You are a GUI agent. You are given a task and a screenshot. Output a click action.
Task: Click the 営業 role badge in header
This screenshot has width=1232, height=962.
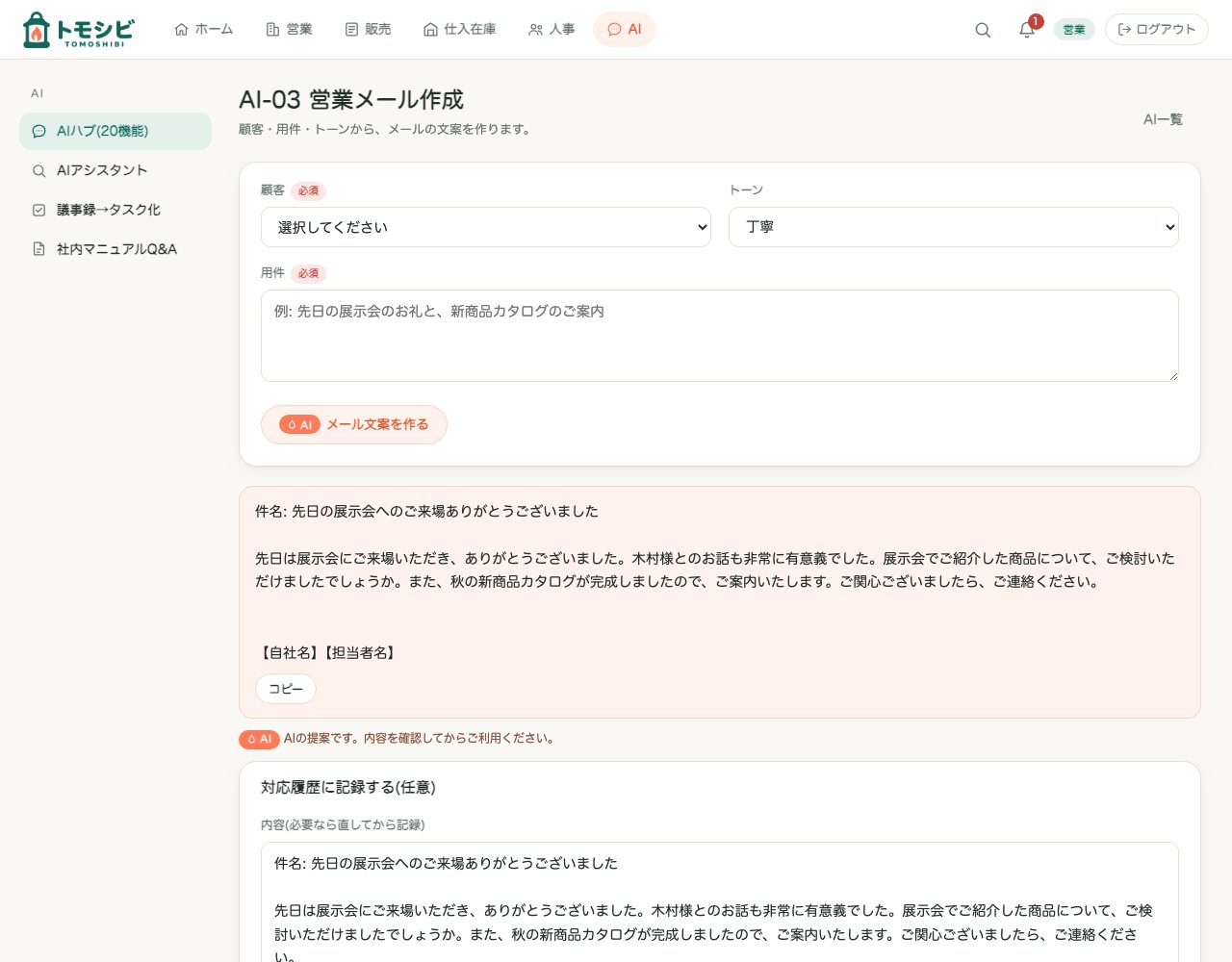click(x=1074, y=30)
